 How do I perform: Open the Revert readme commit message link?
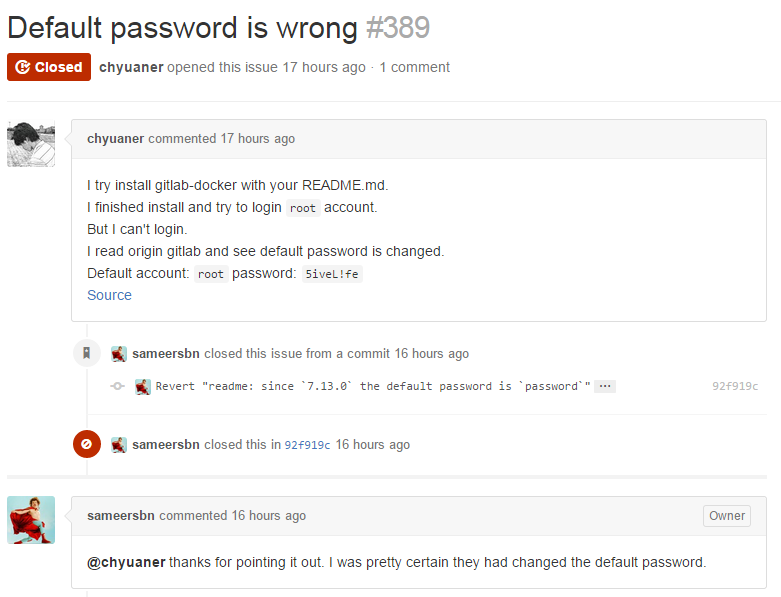tap(373, 386)
